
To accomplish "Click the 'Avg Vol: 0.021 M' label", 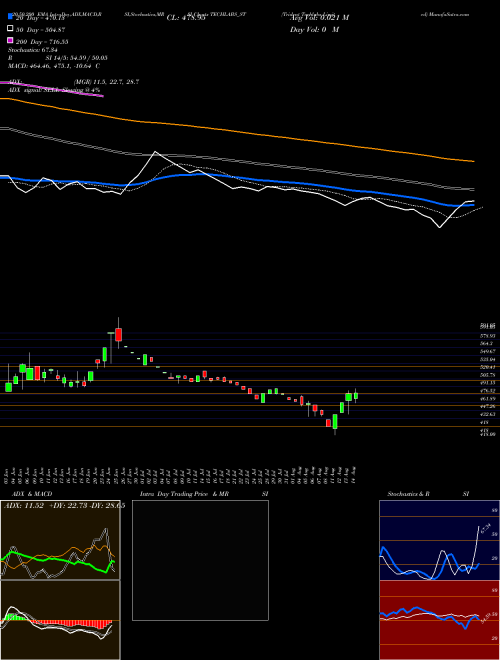I will [319, 18].
